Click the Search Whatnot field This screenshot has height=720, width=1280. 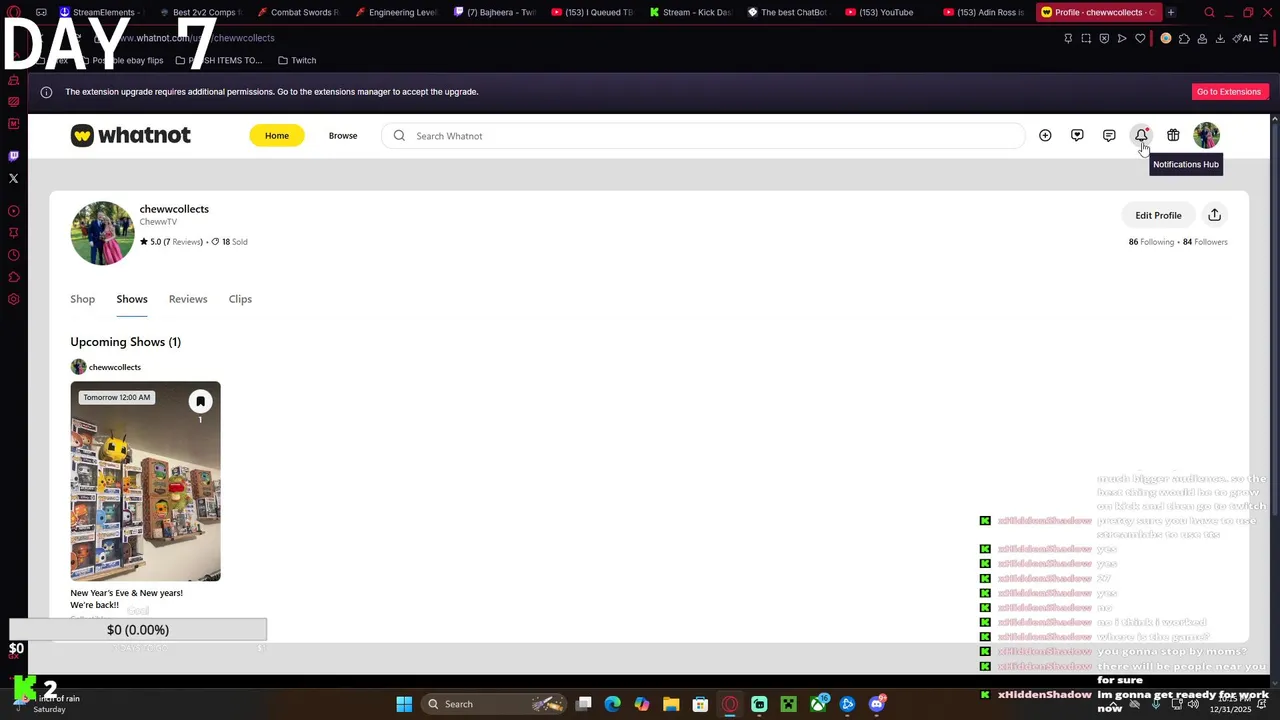703,136
